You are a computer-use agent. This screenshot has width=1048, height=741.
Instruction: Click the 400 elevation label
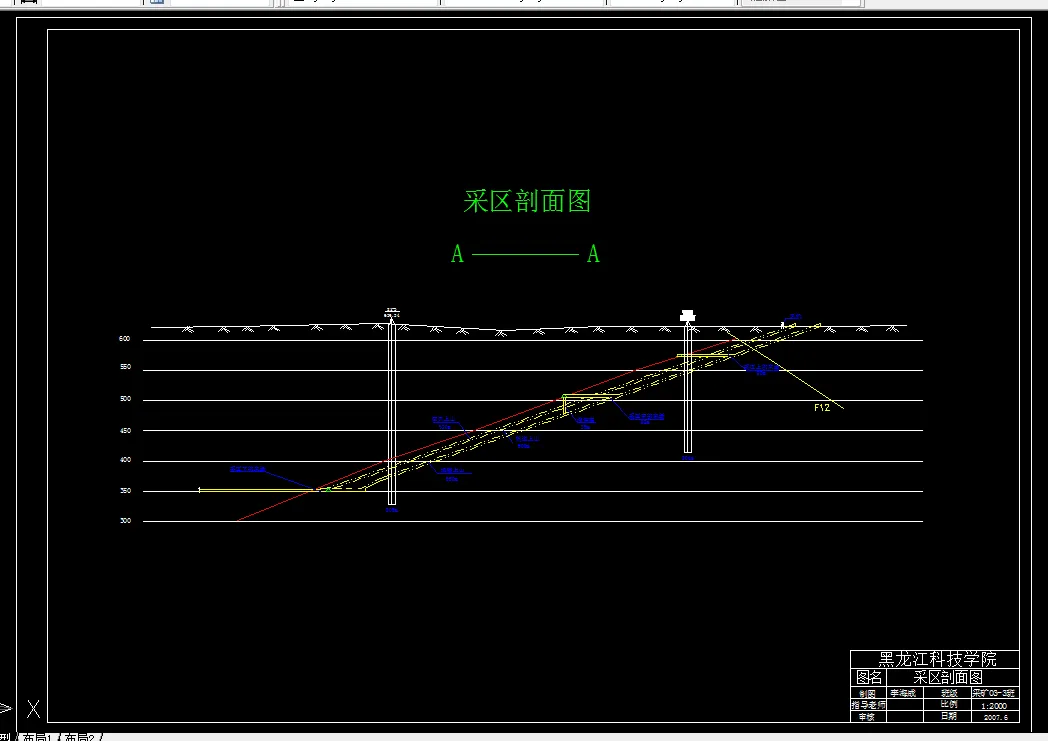click(125, 460)
